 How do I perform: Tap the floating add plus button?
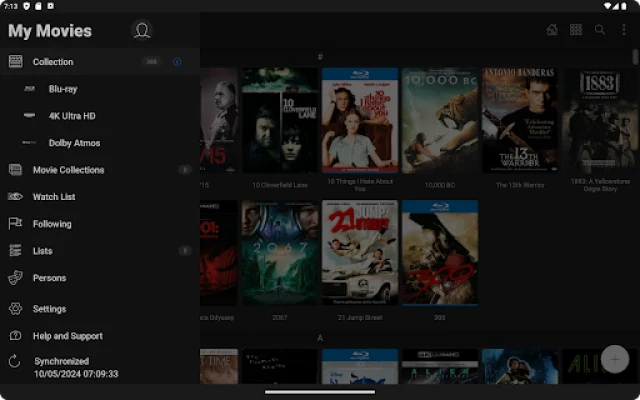tap(615, 359)
